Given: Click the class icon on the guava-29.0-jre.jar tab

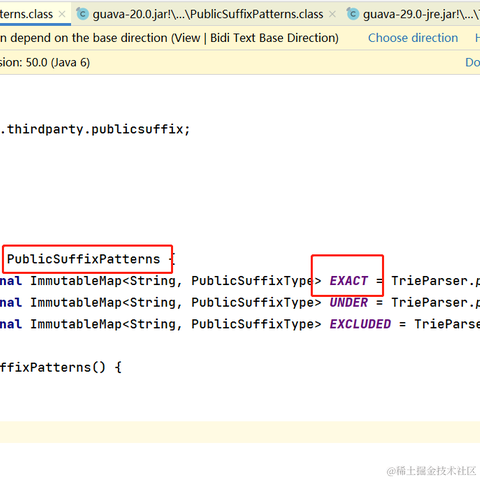Looking at the screenshot, I should point(353,14).
